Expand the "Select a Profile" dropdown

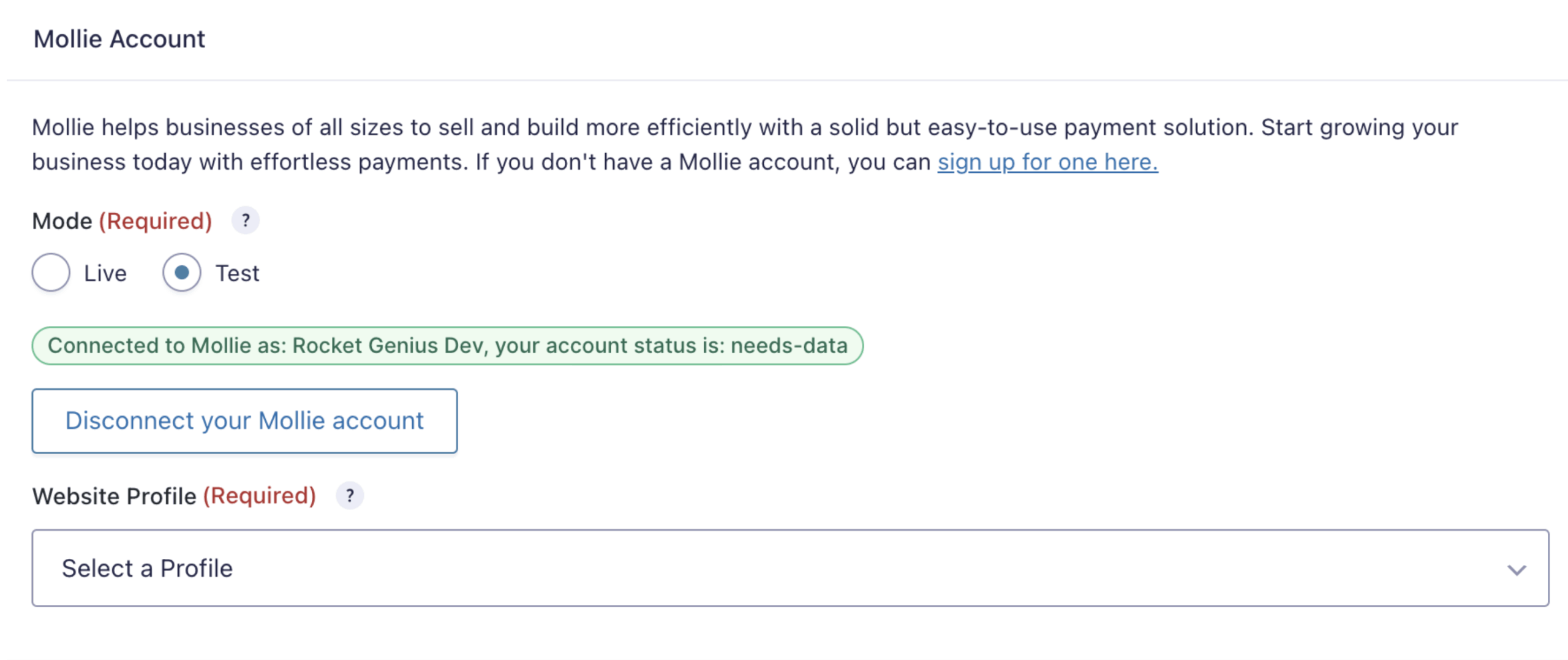[790, 568]
